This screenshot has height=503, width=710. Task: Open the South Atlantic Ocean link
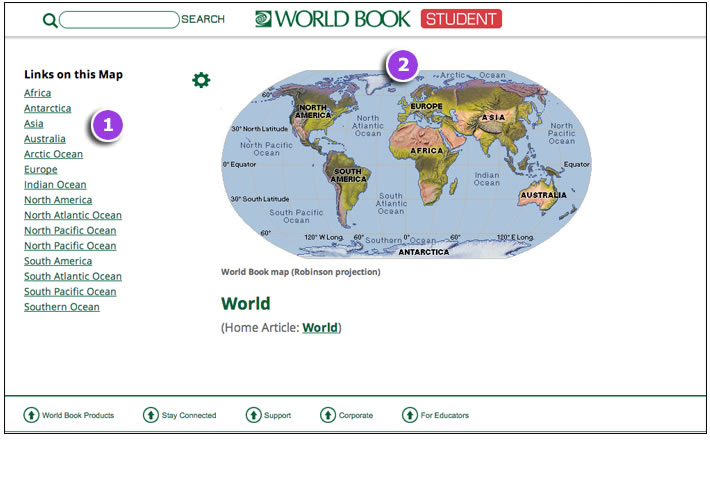73,277
